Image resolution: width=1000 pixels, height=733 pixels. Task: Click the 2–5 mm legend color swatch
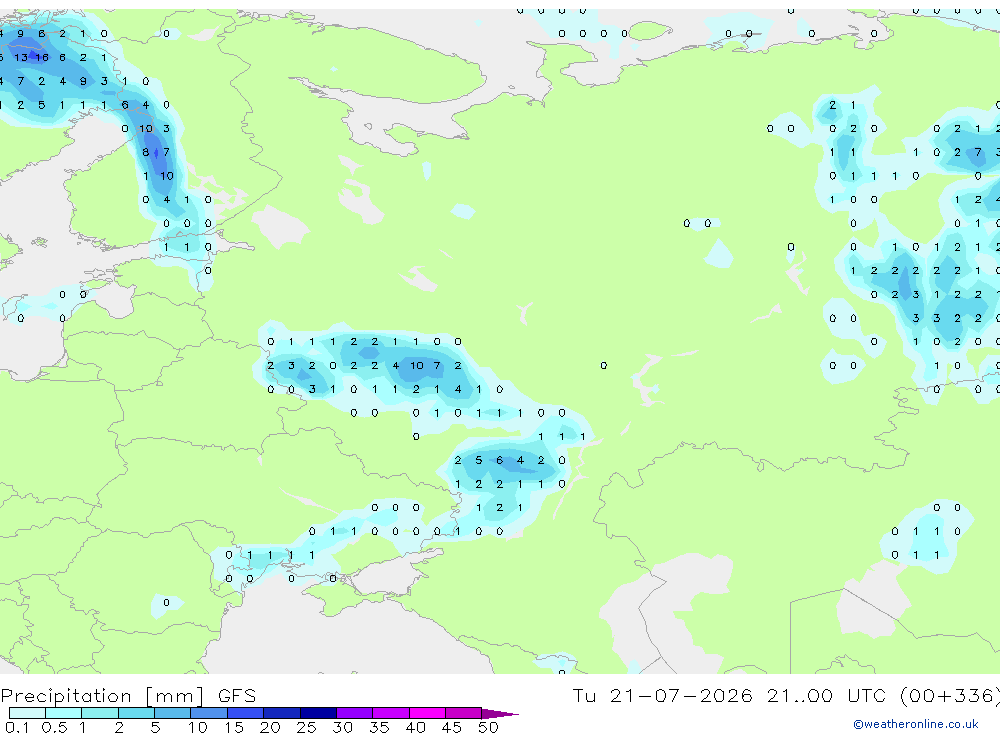coord(136,713)
